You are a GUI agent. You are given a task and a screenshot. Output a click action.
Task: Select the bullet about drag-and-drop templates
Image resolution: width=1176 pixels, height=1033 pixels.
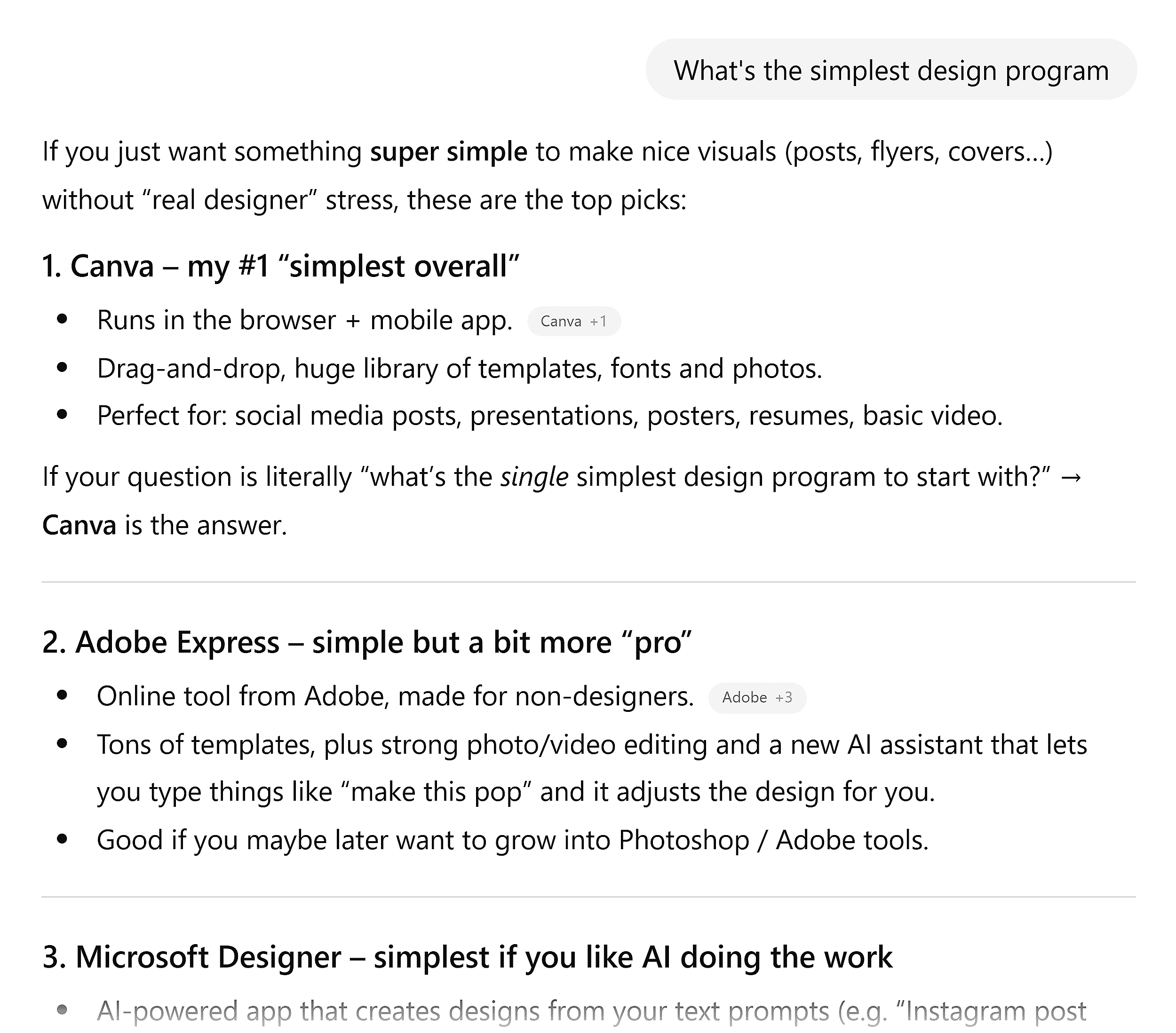[x=460, y=368]
